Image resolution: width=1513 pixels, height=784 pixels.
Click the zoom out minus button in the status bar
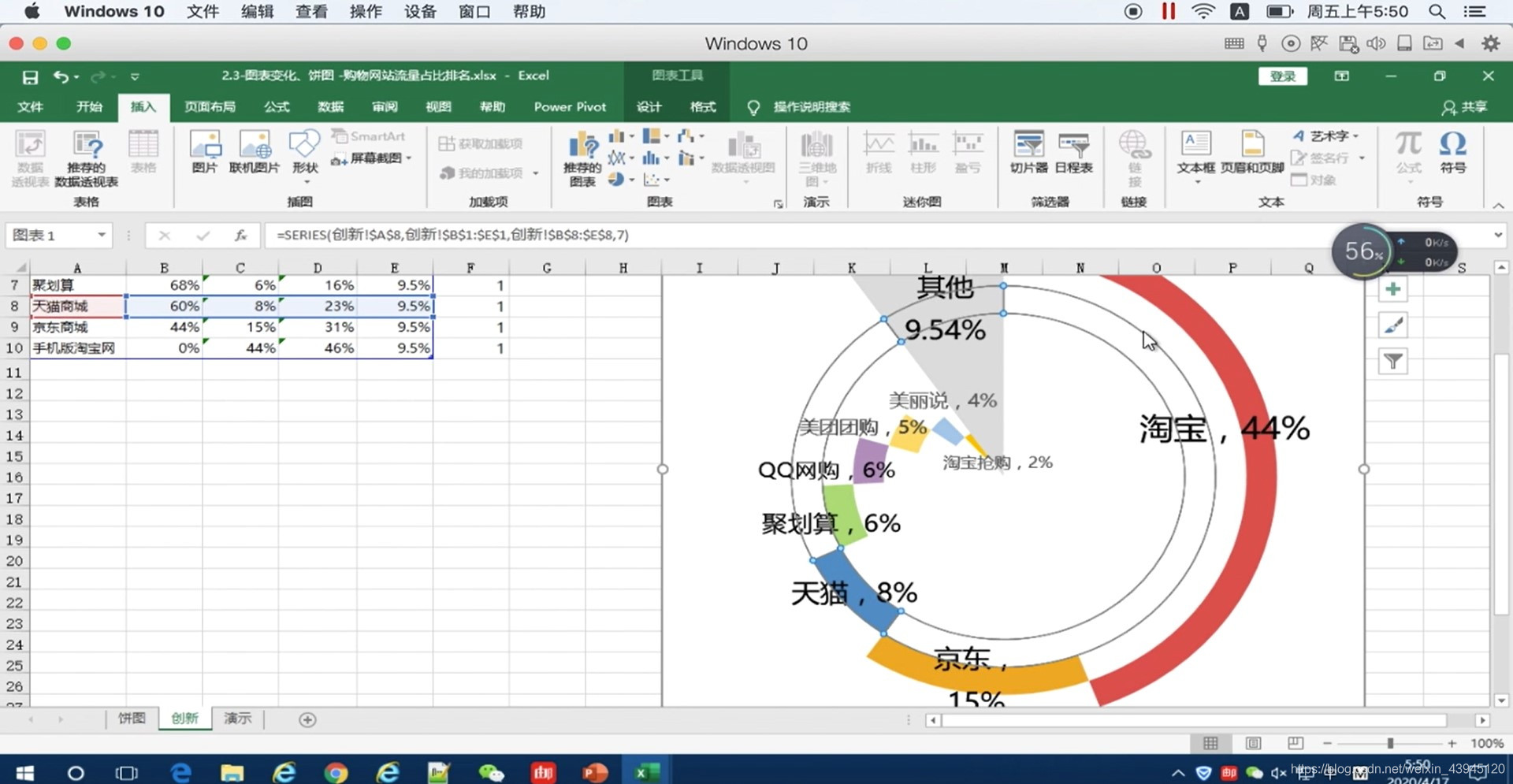pyautogui.click(x=1327, y=743)
